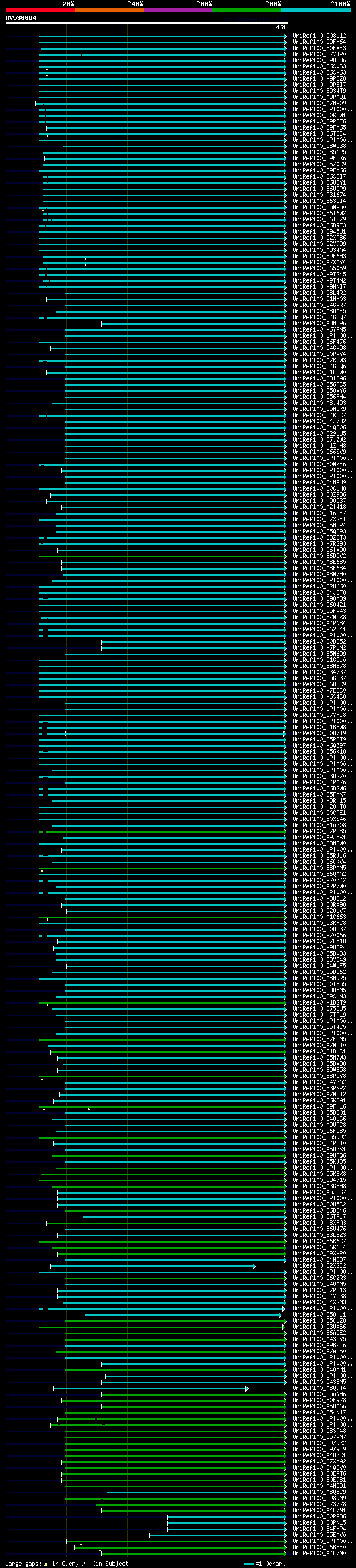Click the orange ~40% identity legend segment
The image size is (356, 1568).
click(x=109, y=10)
